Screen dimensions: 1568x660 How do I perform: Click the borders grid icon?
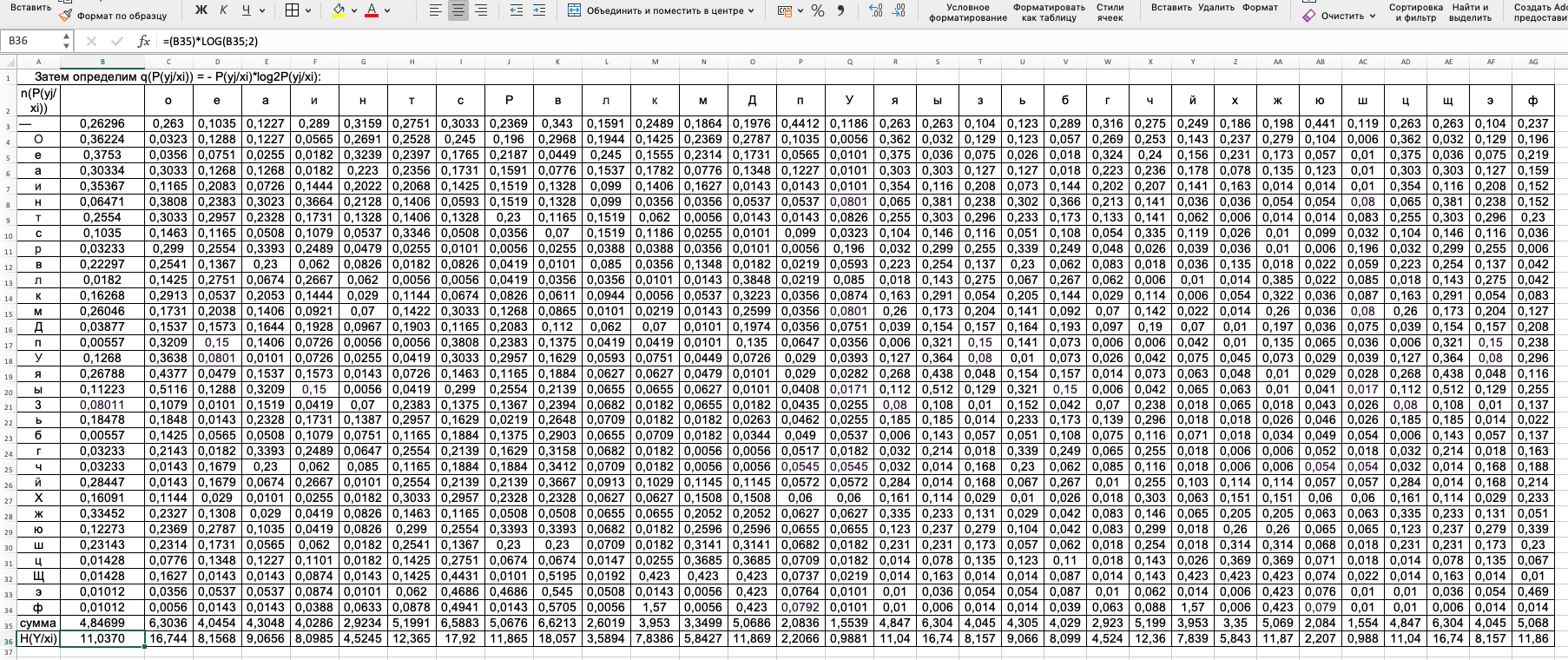click(x=292, y=10)
